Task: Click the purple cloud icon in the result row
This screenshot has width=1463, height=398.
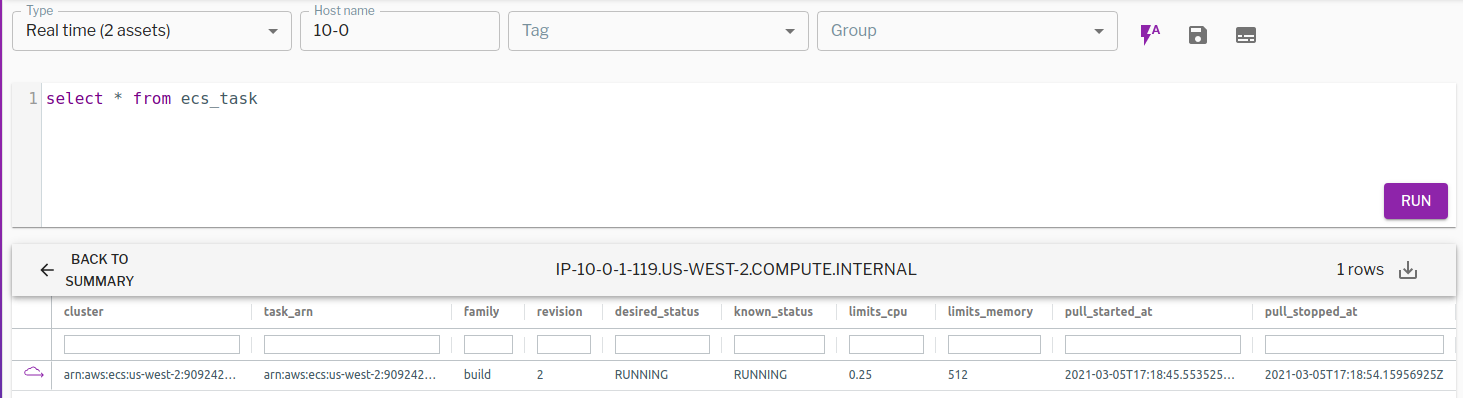Action: pyautogui.click(x=34, y=374)
